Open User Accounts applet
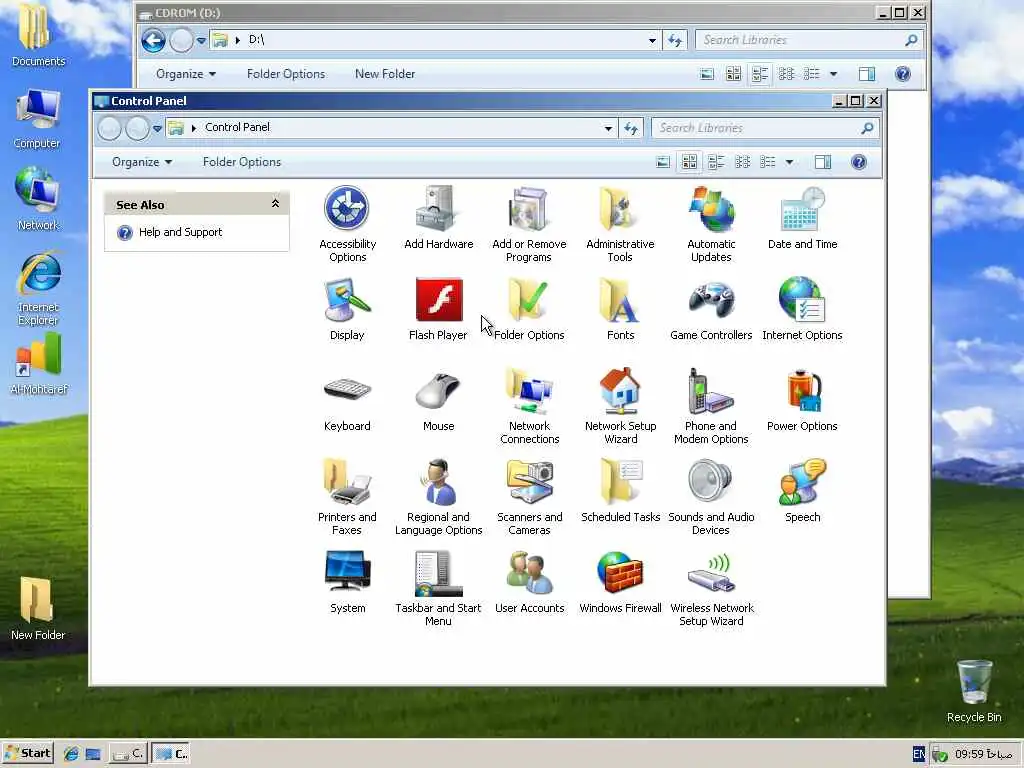Image resolution: width=1024 pixels, height=768 pixels. tap(529, 582)
